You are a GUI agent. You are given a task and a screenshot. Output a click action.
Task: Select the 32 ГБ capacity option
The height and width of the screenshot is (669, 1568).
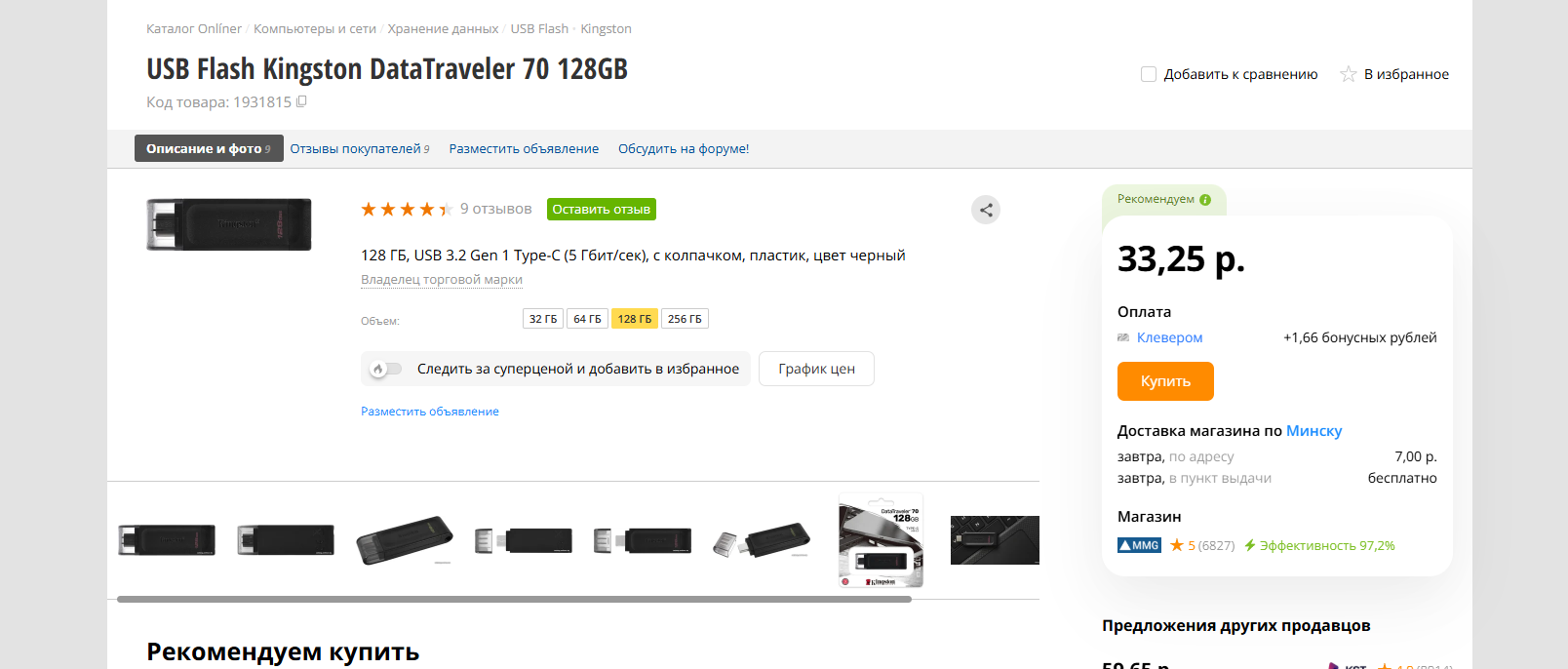coord(543,319)
